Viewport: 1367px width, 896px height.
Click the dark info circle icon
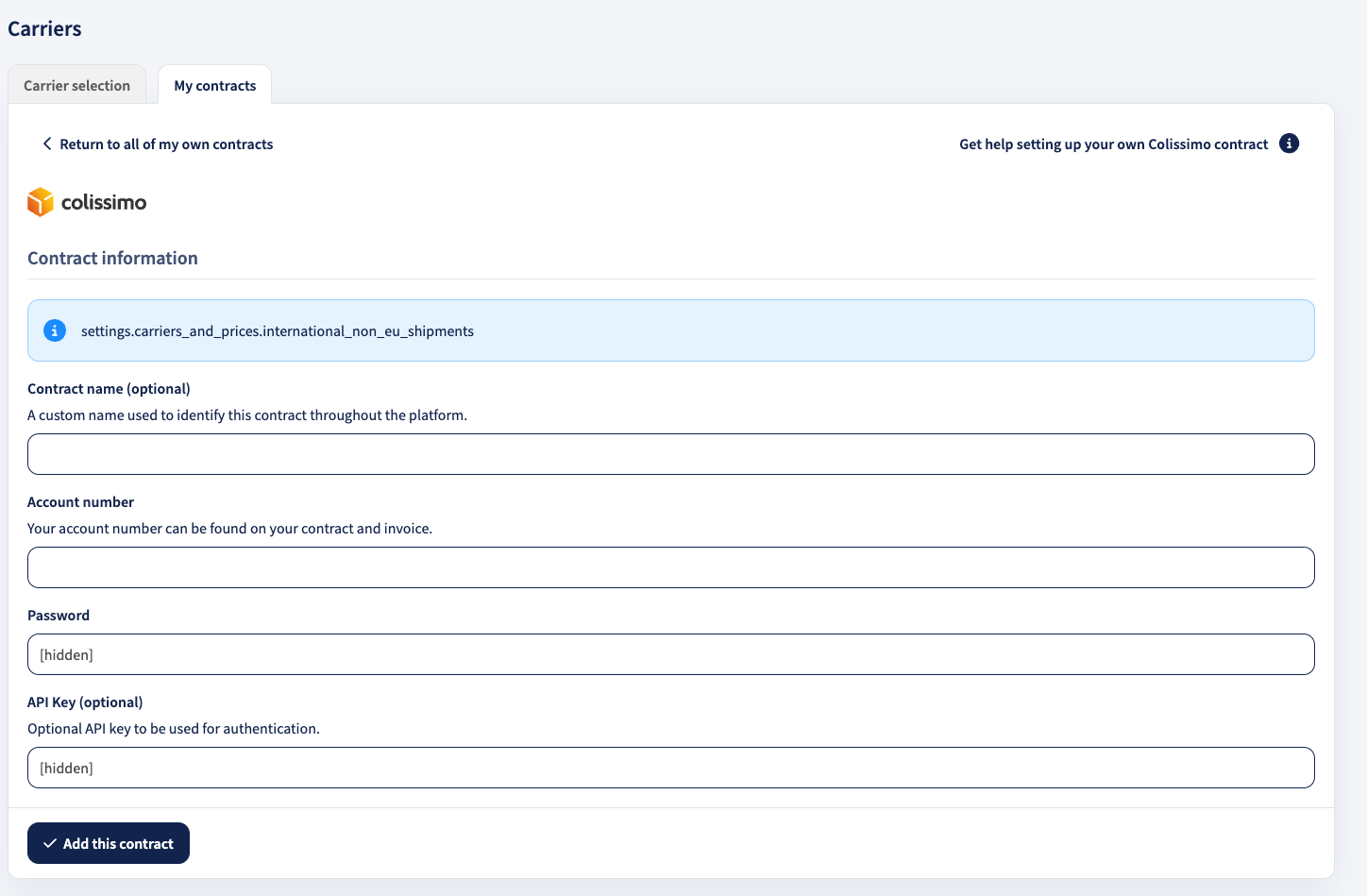[x=1289, y=144]
